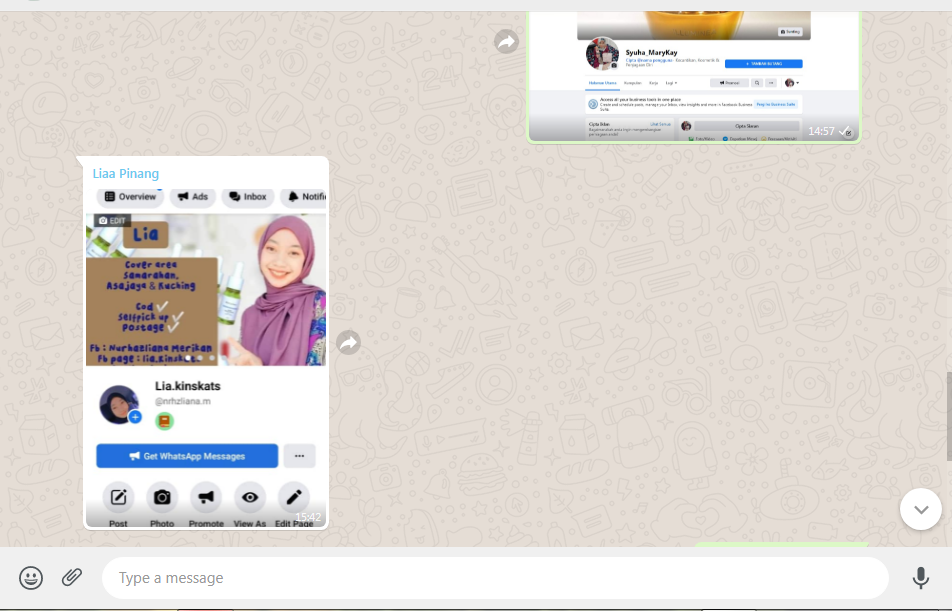952x611 pixels.
Task: Click the paperclip attach icon
Action: click(x=72, y=578)
